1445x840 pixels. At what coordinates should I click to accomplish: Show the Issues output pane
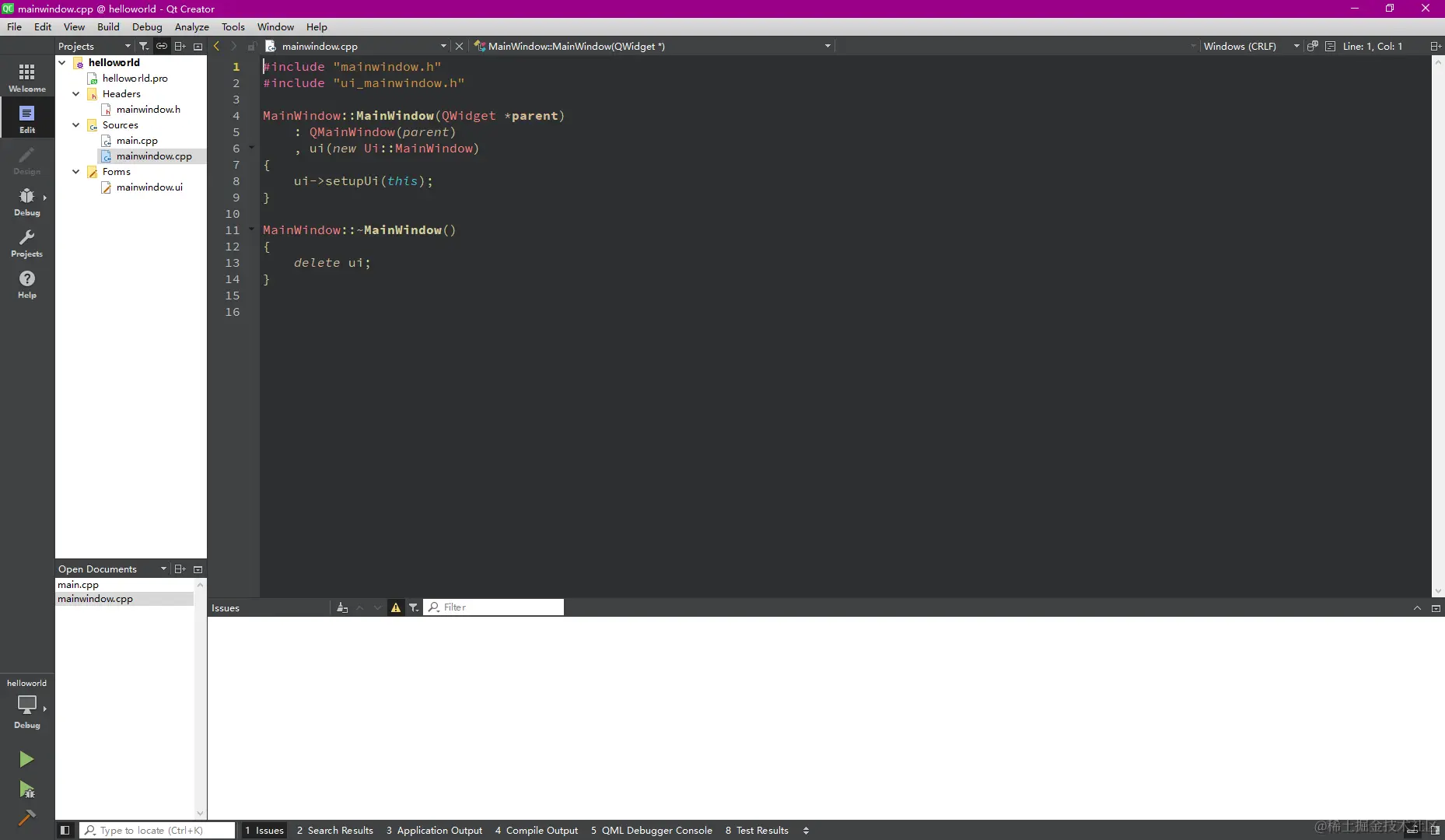264,830
